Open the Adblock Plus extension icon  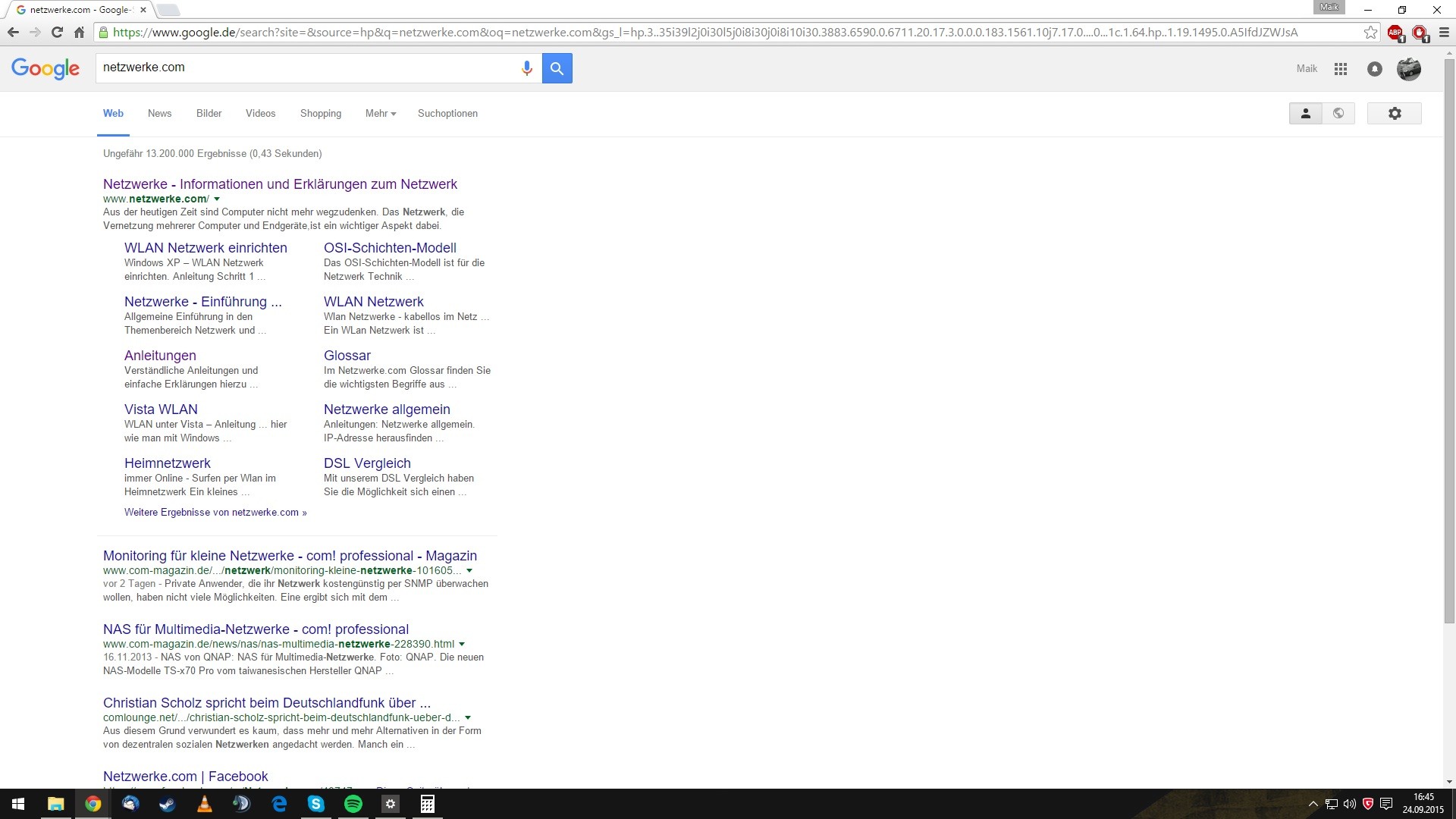(1395, 33)
